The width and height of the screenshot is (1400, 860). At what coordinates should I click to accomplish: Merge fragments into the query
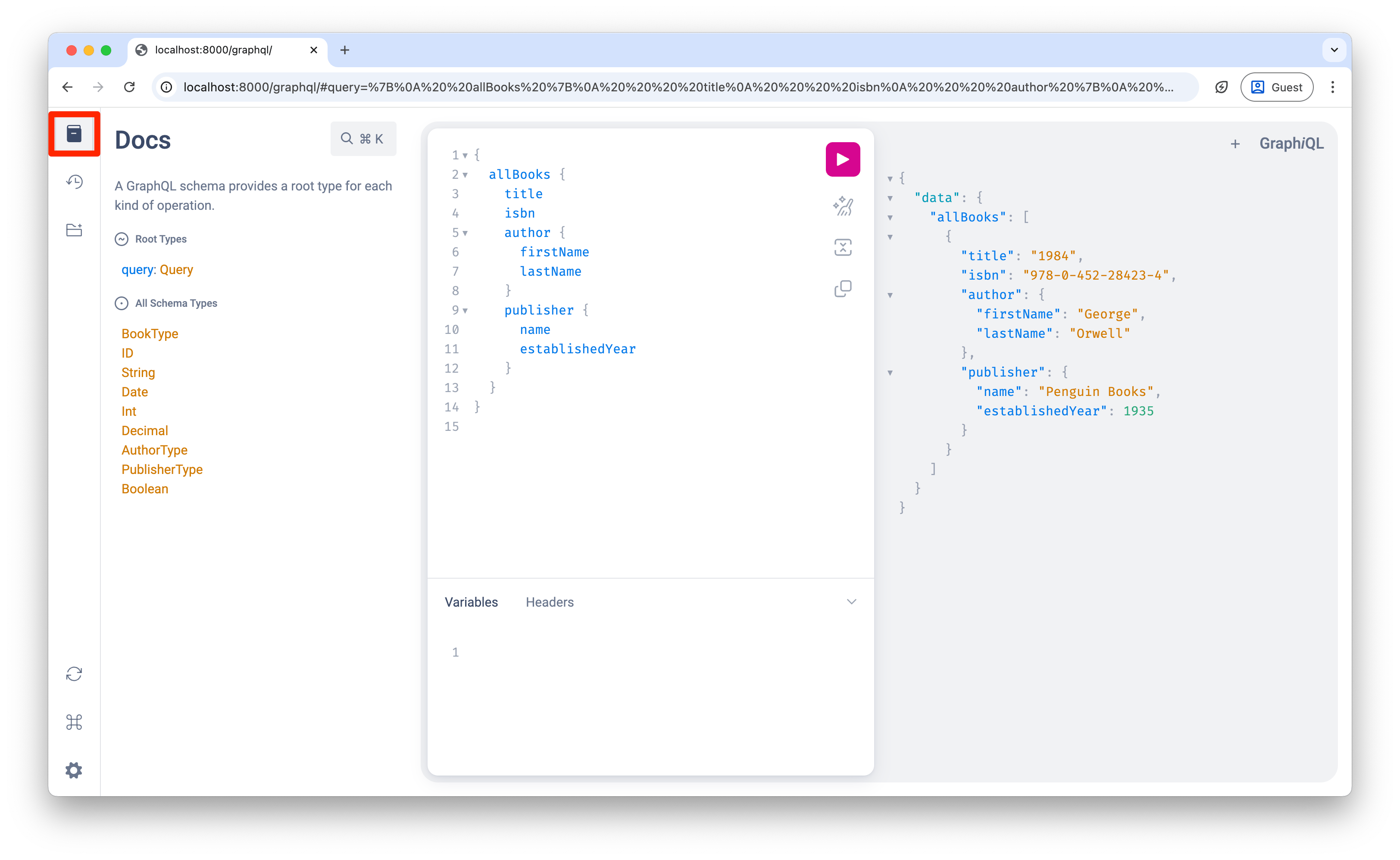click(x=843, y=247)
